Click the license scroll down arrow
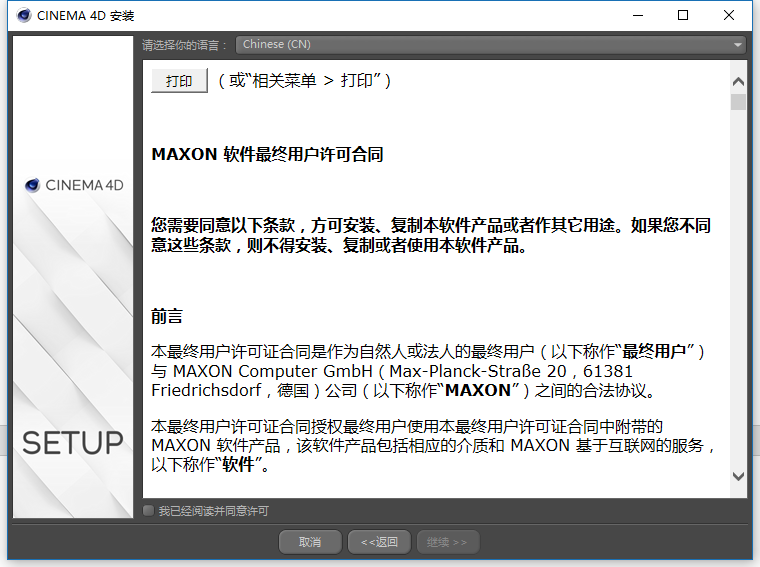The image size is (760, 567). point(738,476)
